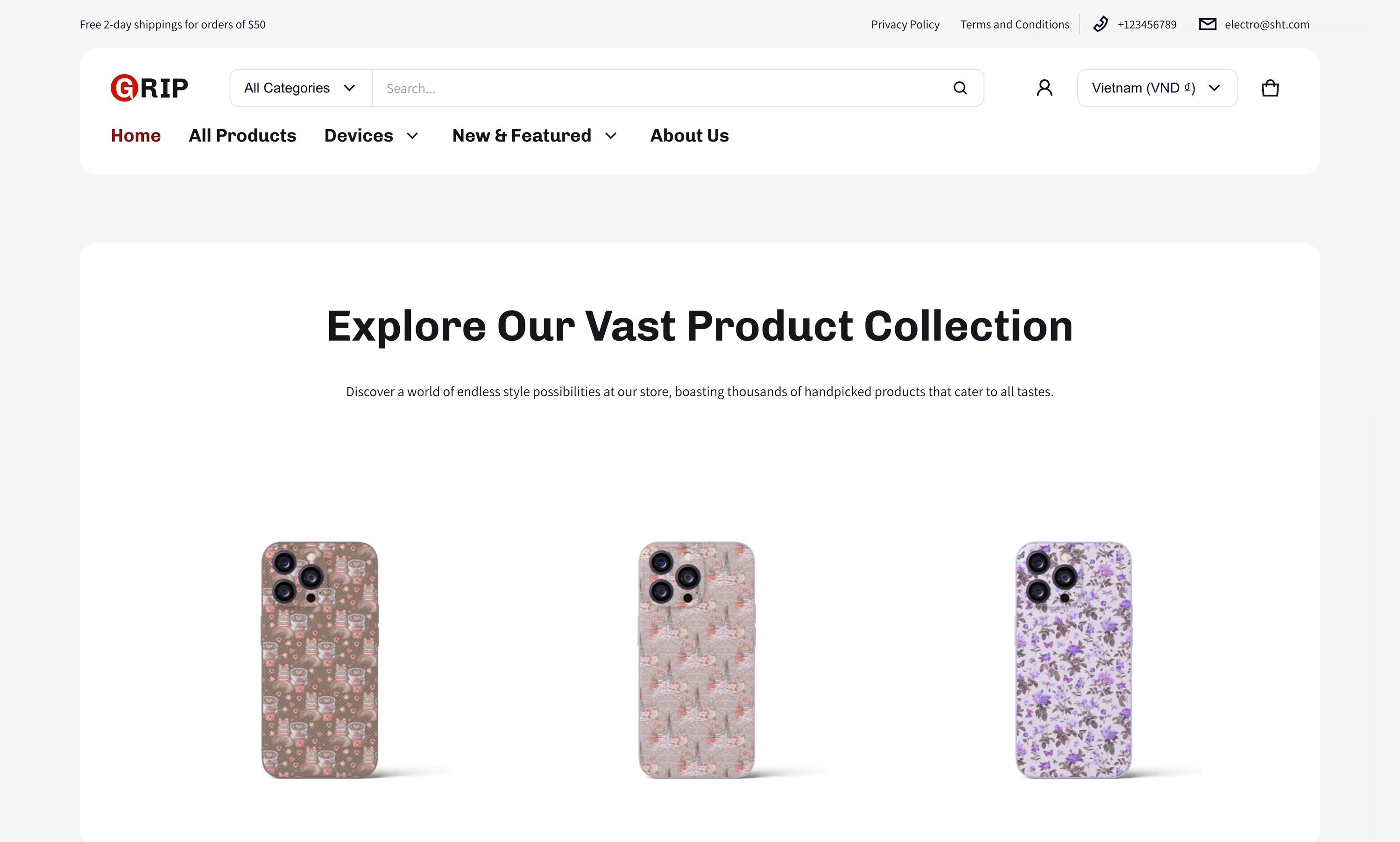This screenshot has width=1400, height=842.
Task: Expand the New & Featured menu
Action: pos(534,136)
